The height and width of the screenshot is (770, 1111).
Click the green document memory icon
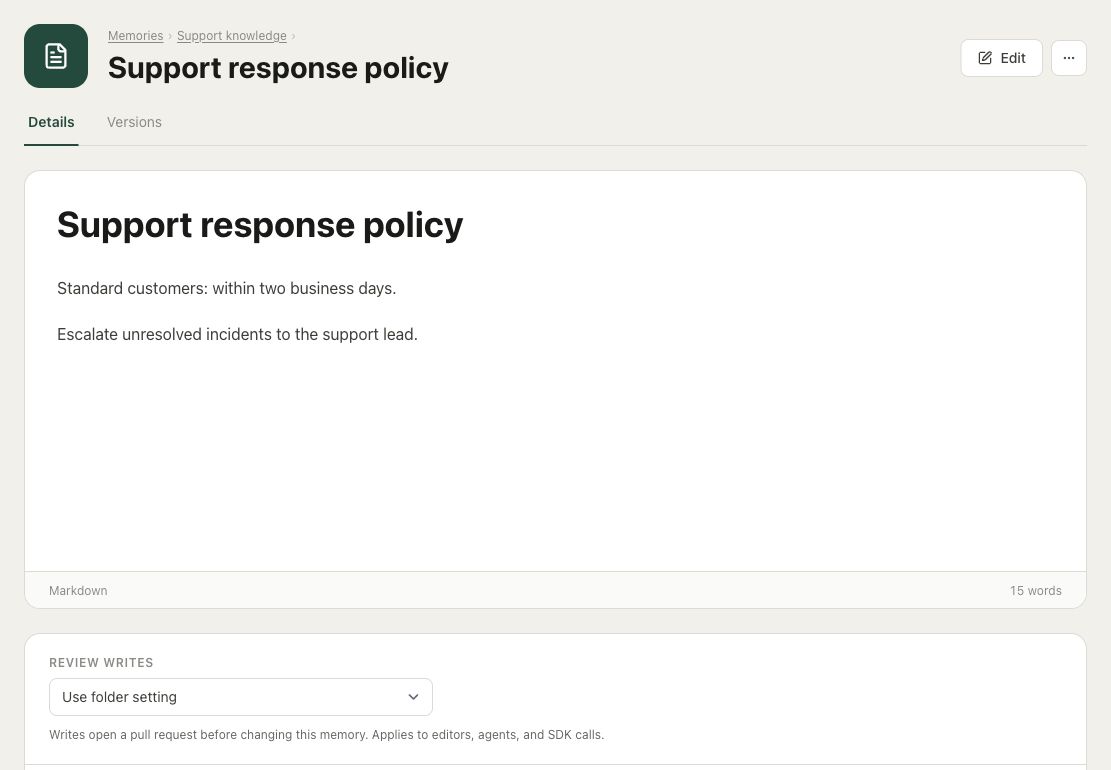[x=56, y=56]
